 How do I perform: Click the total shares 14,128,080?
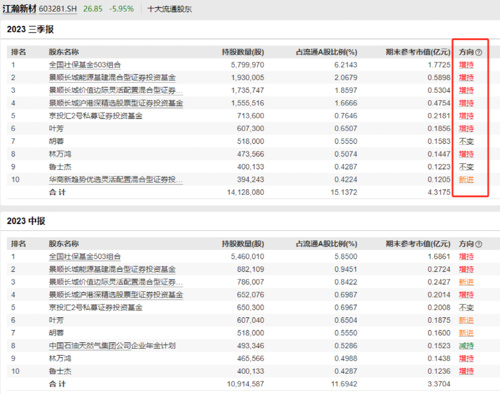tap(245, 192)
